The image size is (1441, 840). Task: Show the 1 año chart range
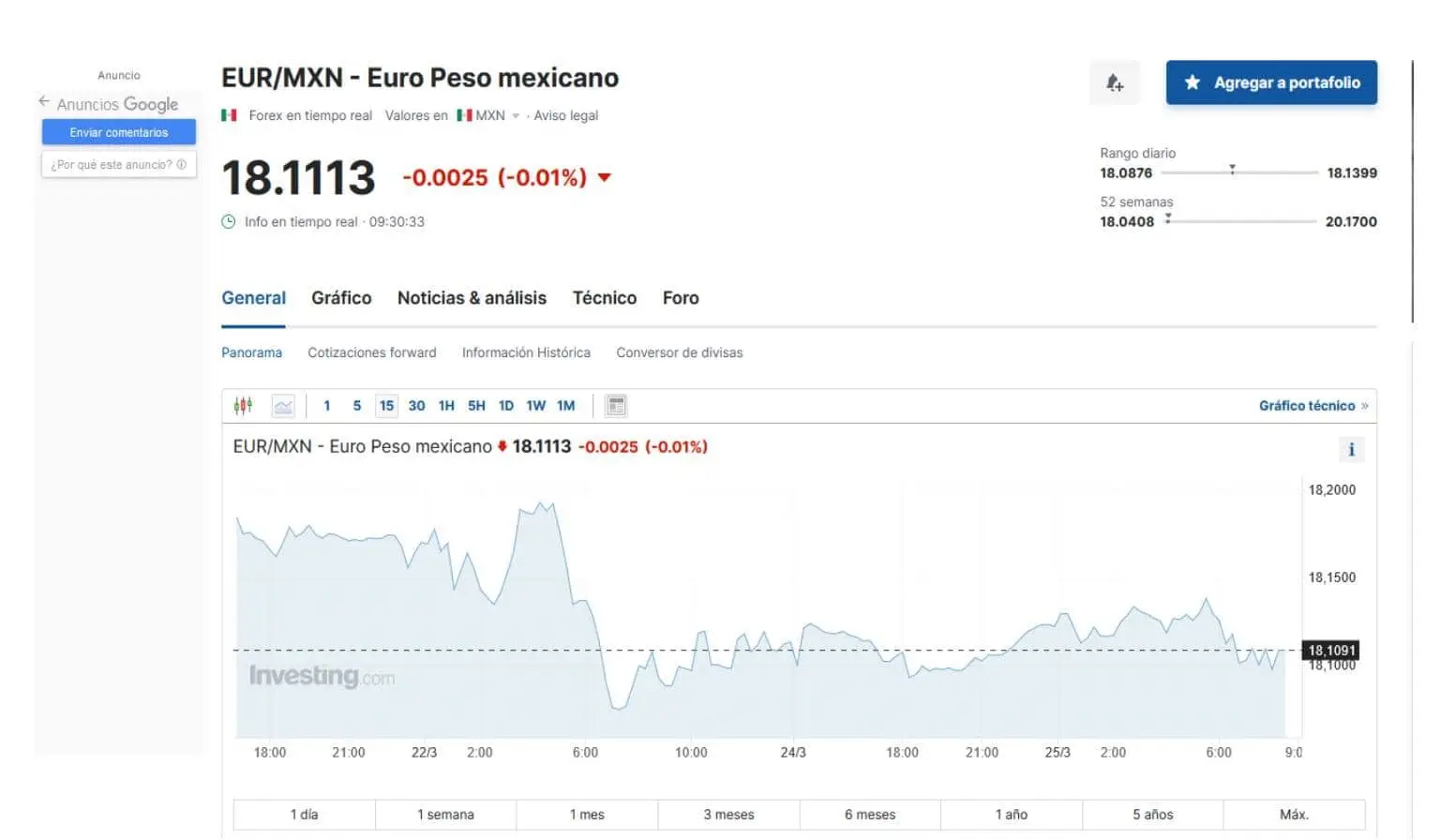click(x=1012, y=815)
